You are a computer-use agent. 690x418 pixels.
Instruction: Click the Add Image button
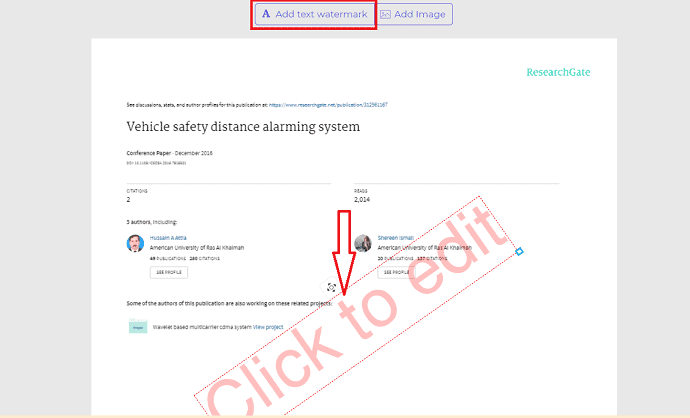pyautogui.click(x=415, y=14)
